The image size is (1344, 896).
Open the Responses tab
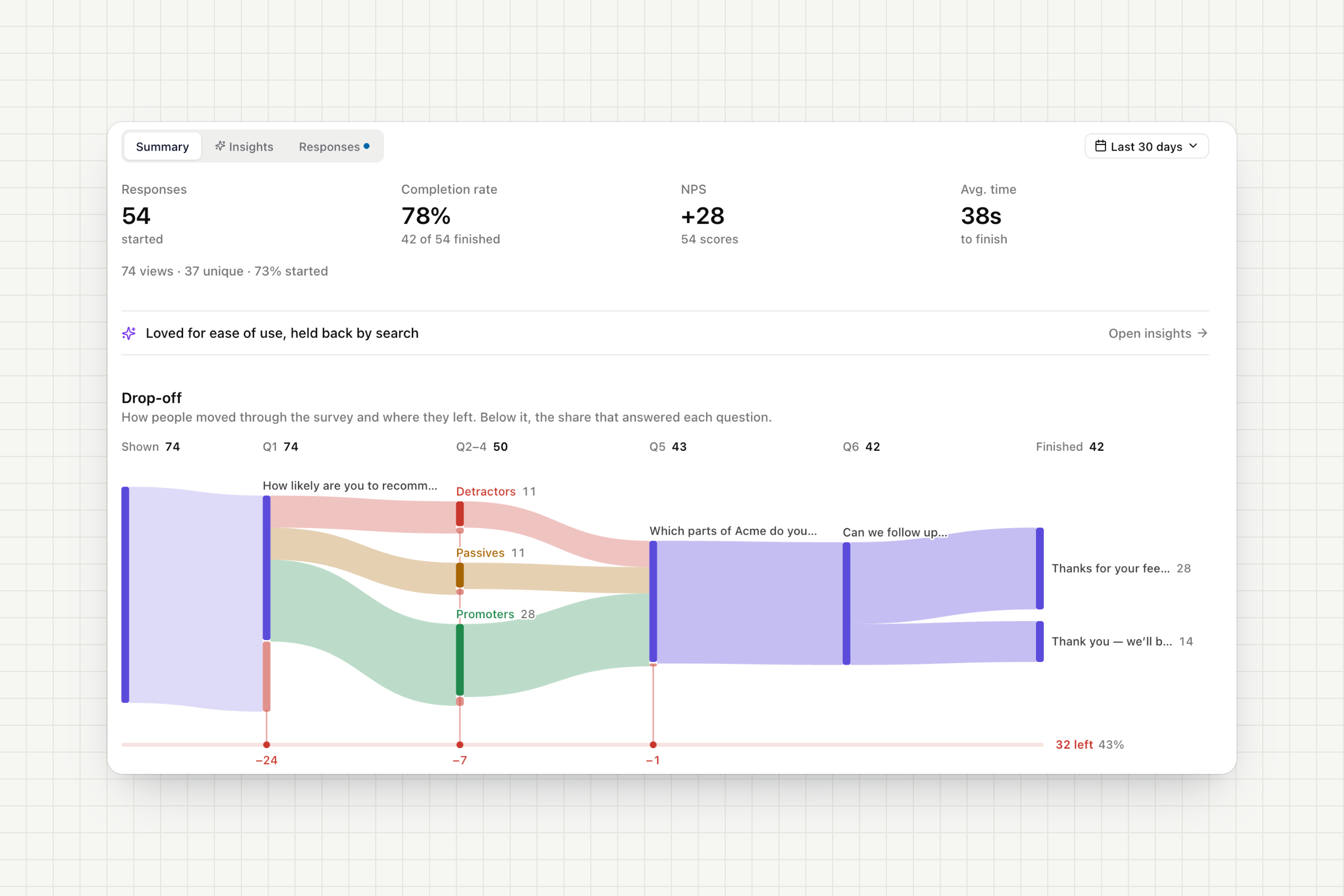[334, 146]
